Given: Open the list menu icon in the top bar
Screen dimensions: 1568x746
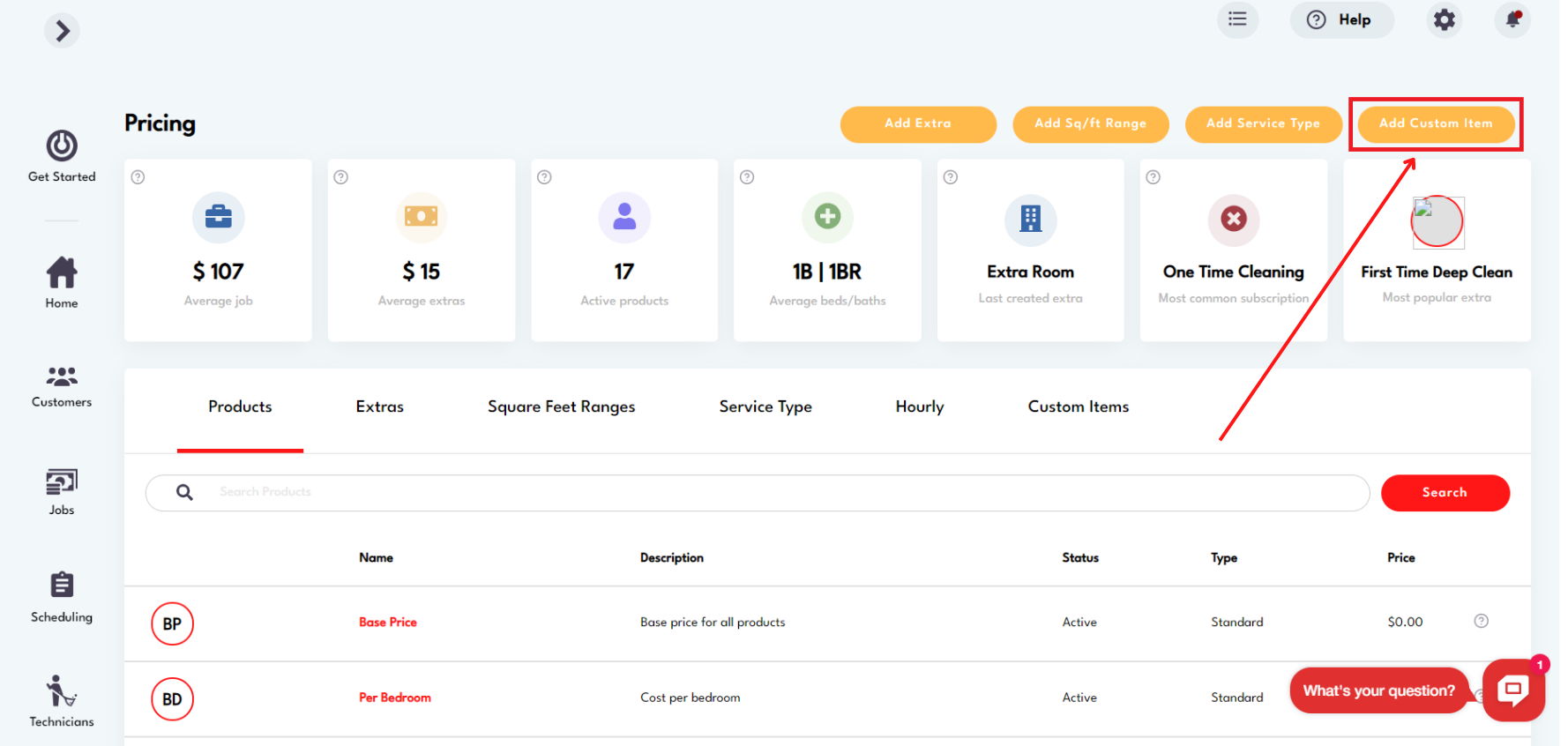Looking at the screenshot, I should point(1238,19).
